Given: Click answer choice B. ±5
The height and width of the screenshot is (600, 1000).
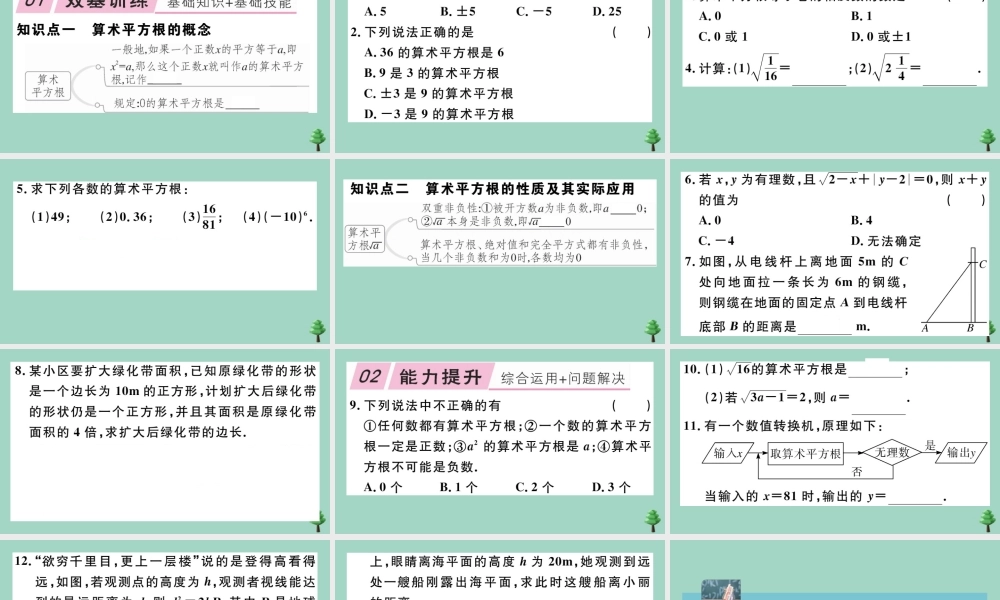Looking at the screenshot, I should click(457, 11).
